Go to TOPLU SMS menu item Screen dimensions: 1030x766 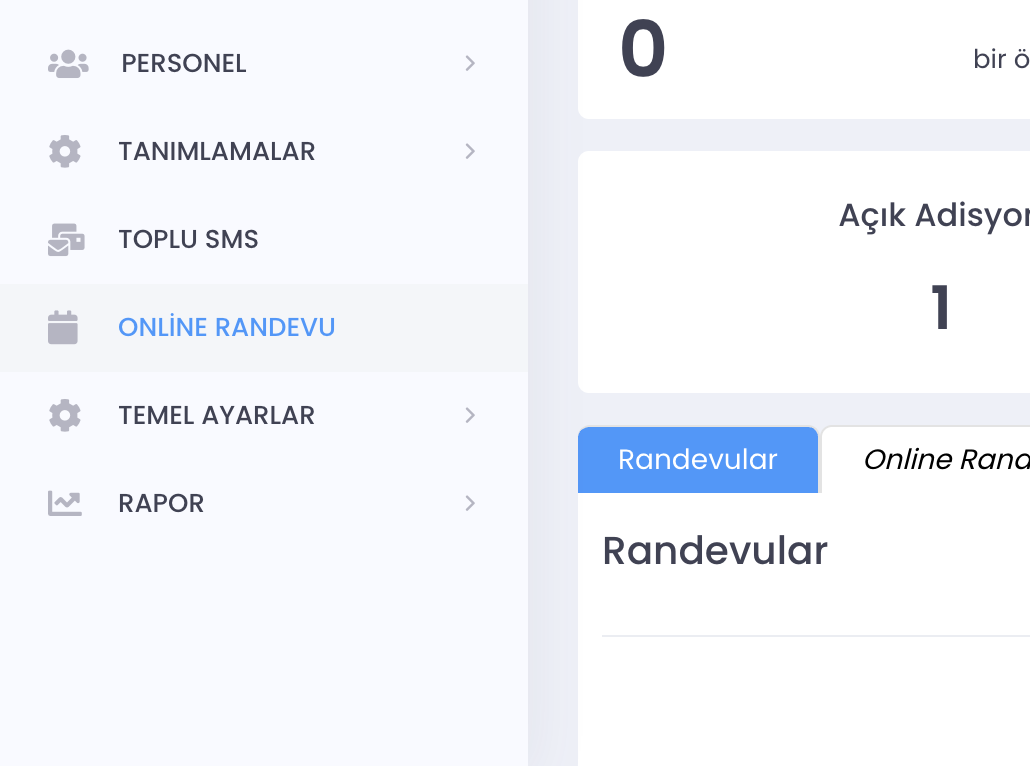(x=188, y=240)
